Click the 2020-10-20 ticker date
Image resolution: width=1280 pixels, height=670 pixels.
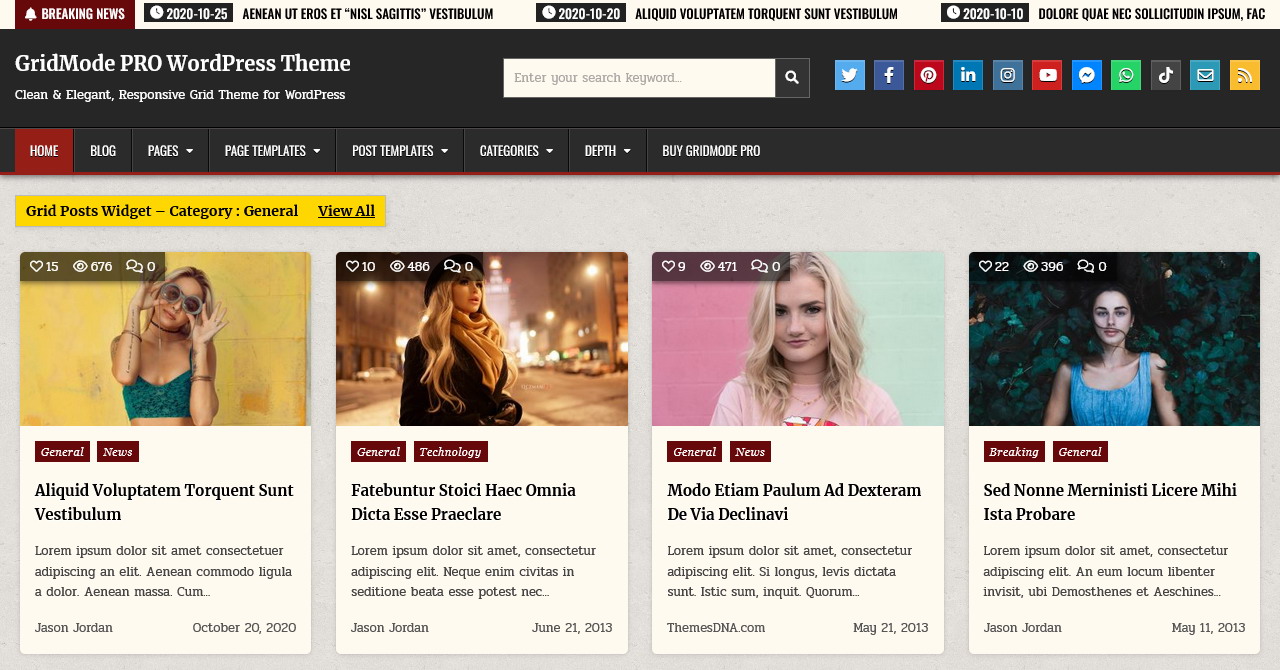pos(581,13)
